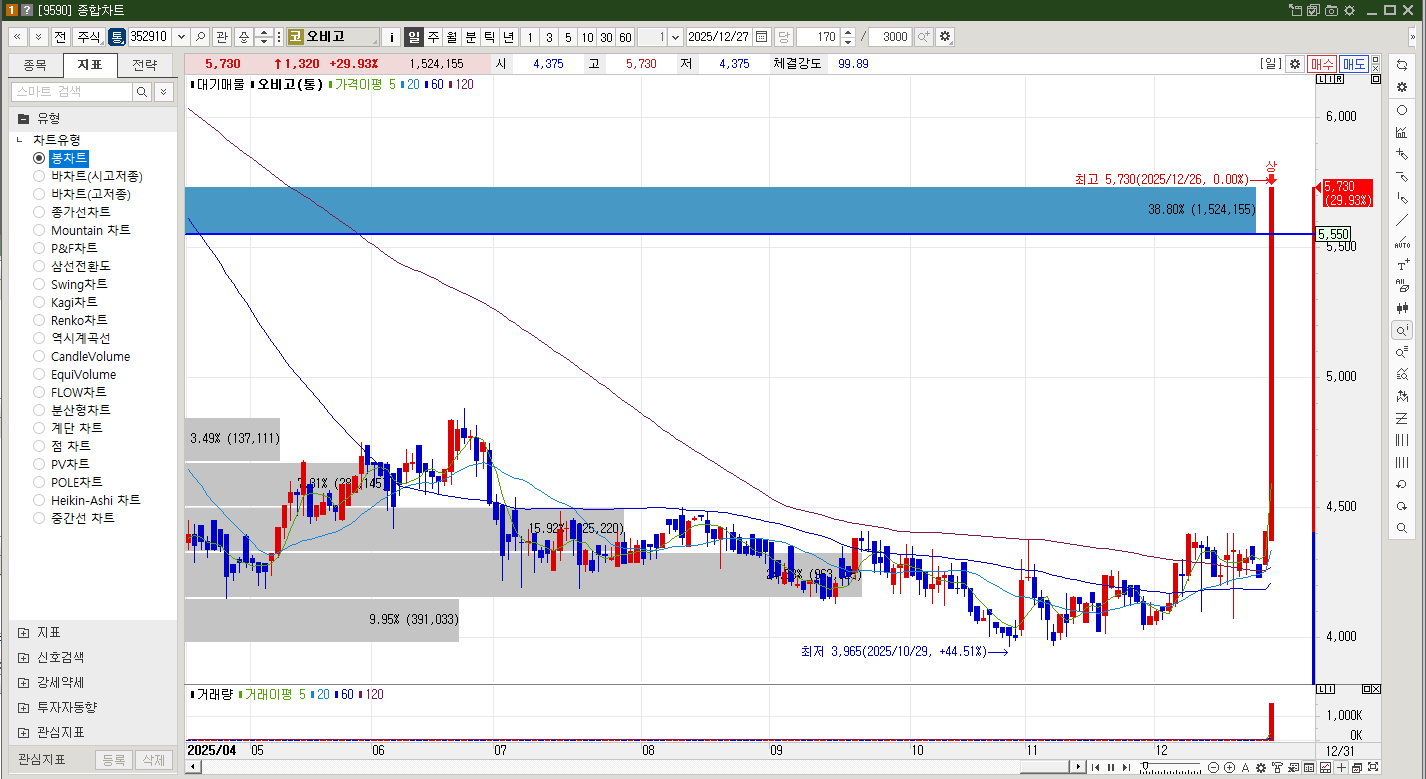Switch to the 종목 tab
This screenshot has width=1426, height=779.
35,65
